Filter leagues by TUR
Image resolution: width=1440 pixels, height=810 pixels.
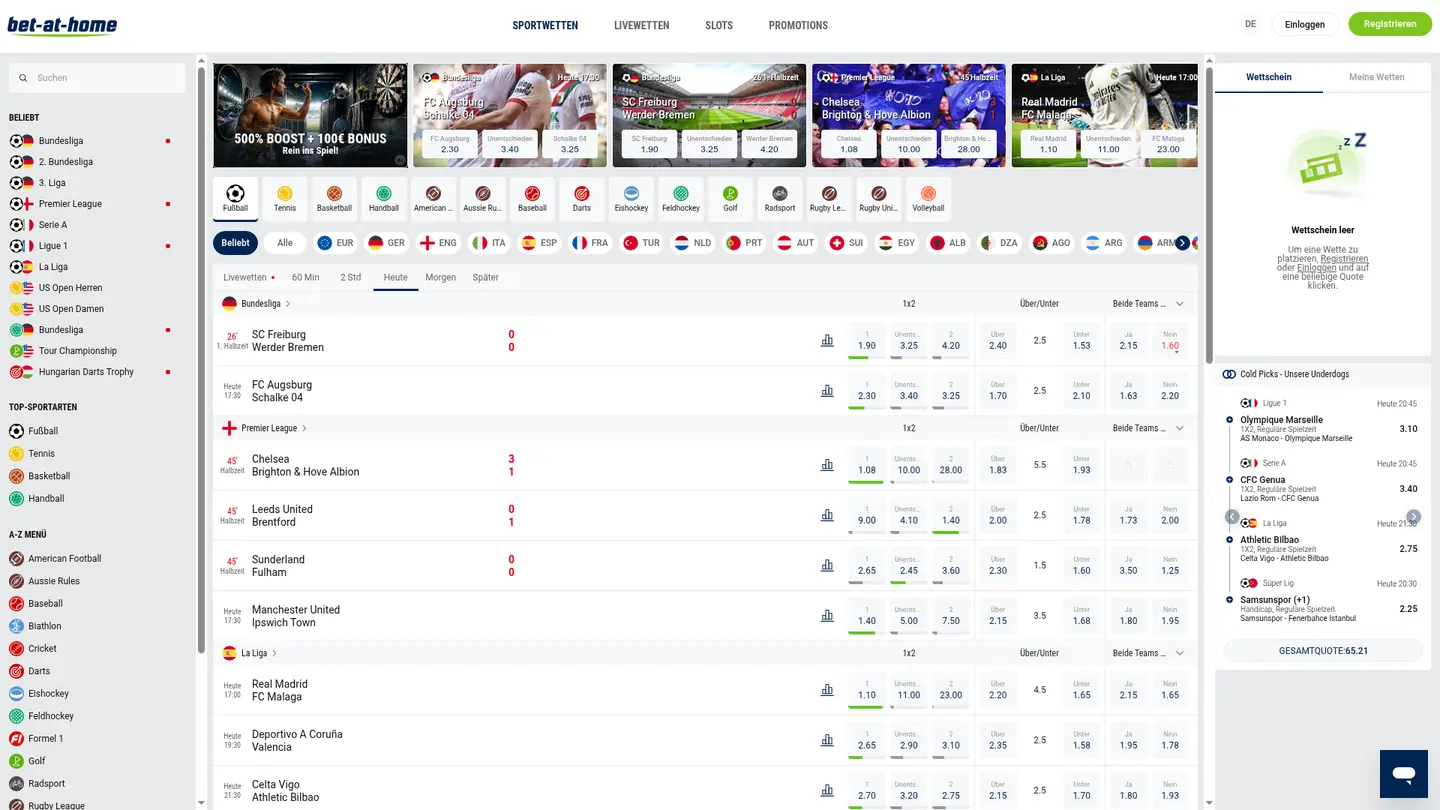click(641, 243)
